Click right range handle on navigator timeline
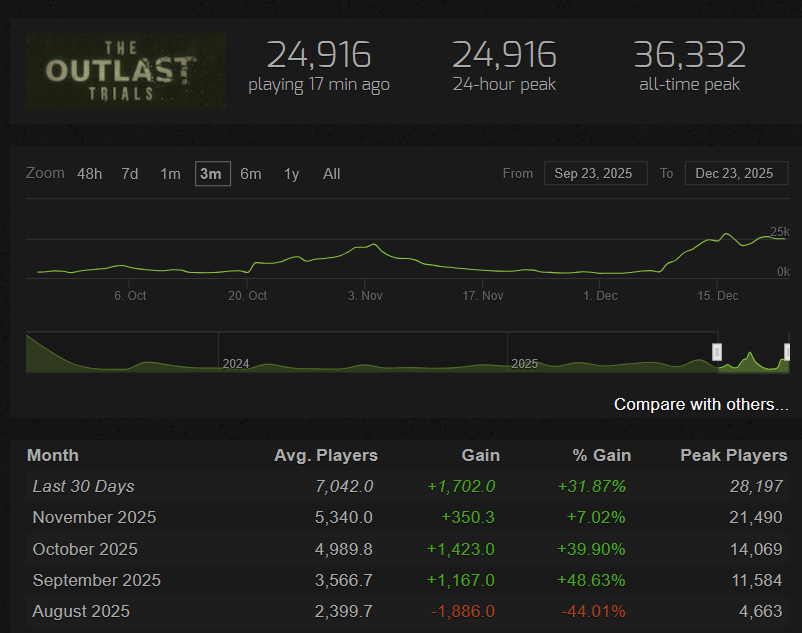 pos(787,352)
